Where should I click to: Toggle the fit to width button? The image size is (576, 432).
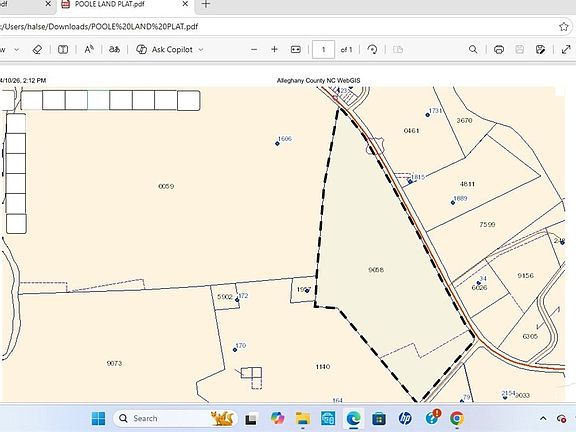coord(296,49)
